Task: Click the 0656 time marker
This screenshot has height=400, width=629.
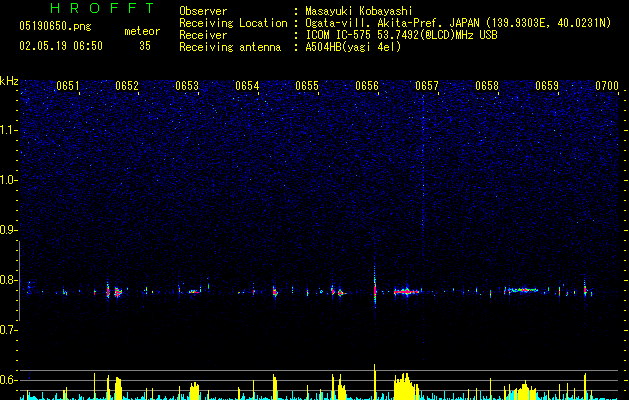Action: click(367, 86)
